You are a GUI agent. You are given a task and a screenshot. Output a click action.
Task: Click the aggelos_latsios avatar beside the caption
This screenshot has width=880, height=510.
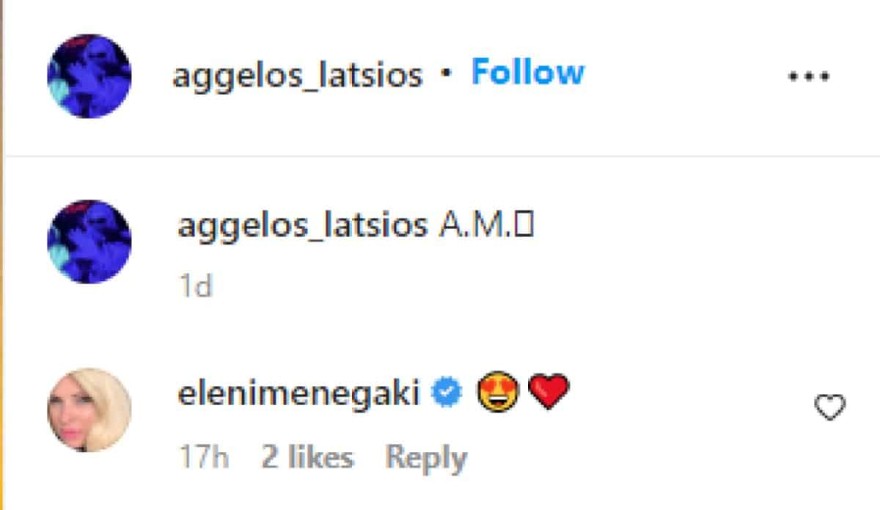(89, 241)
